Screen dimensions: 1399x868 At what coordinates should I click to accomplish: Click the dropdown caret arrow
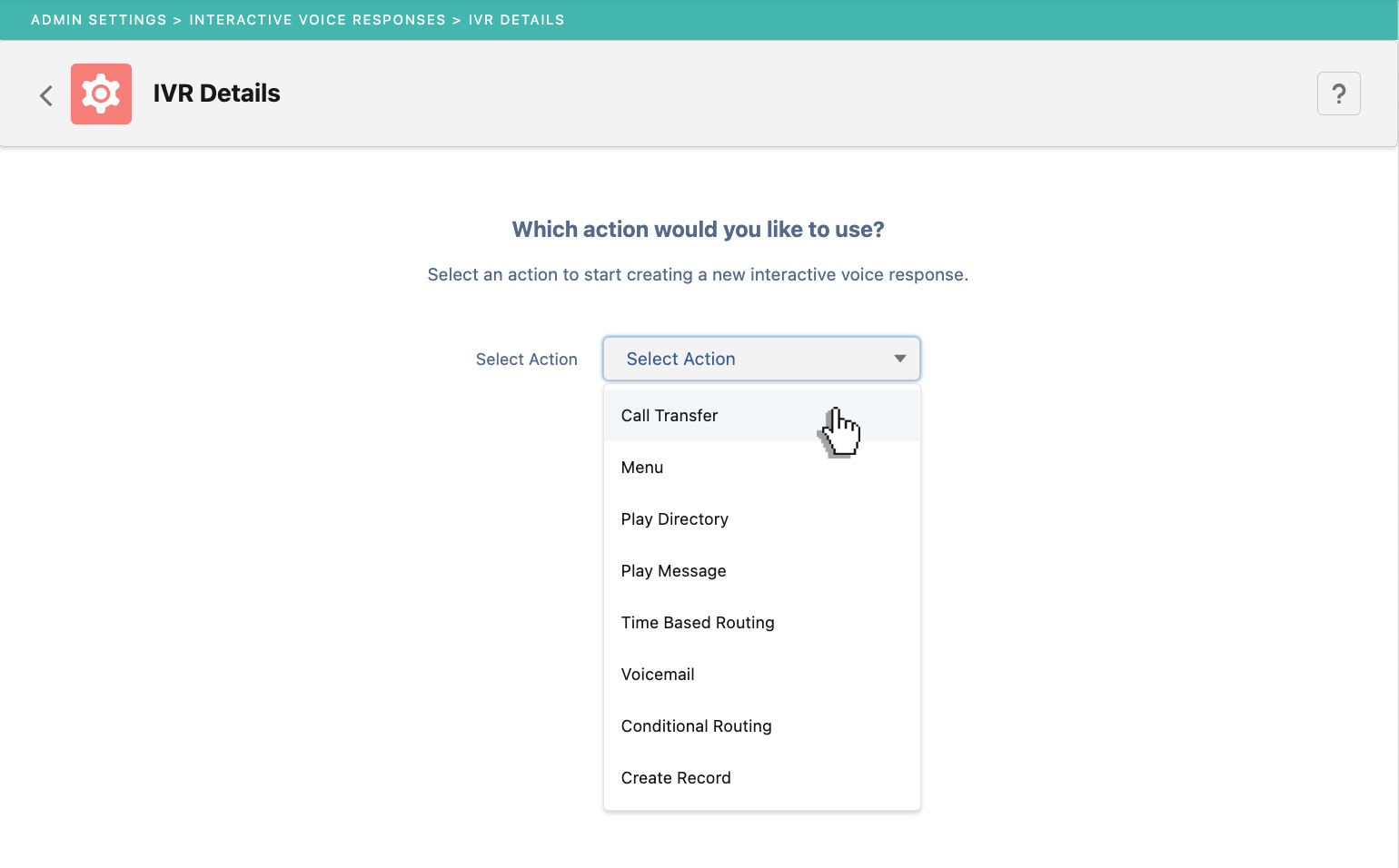click(x=899, y=359)
